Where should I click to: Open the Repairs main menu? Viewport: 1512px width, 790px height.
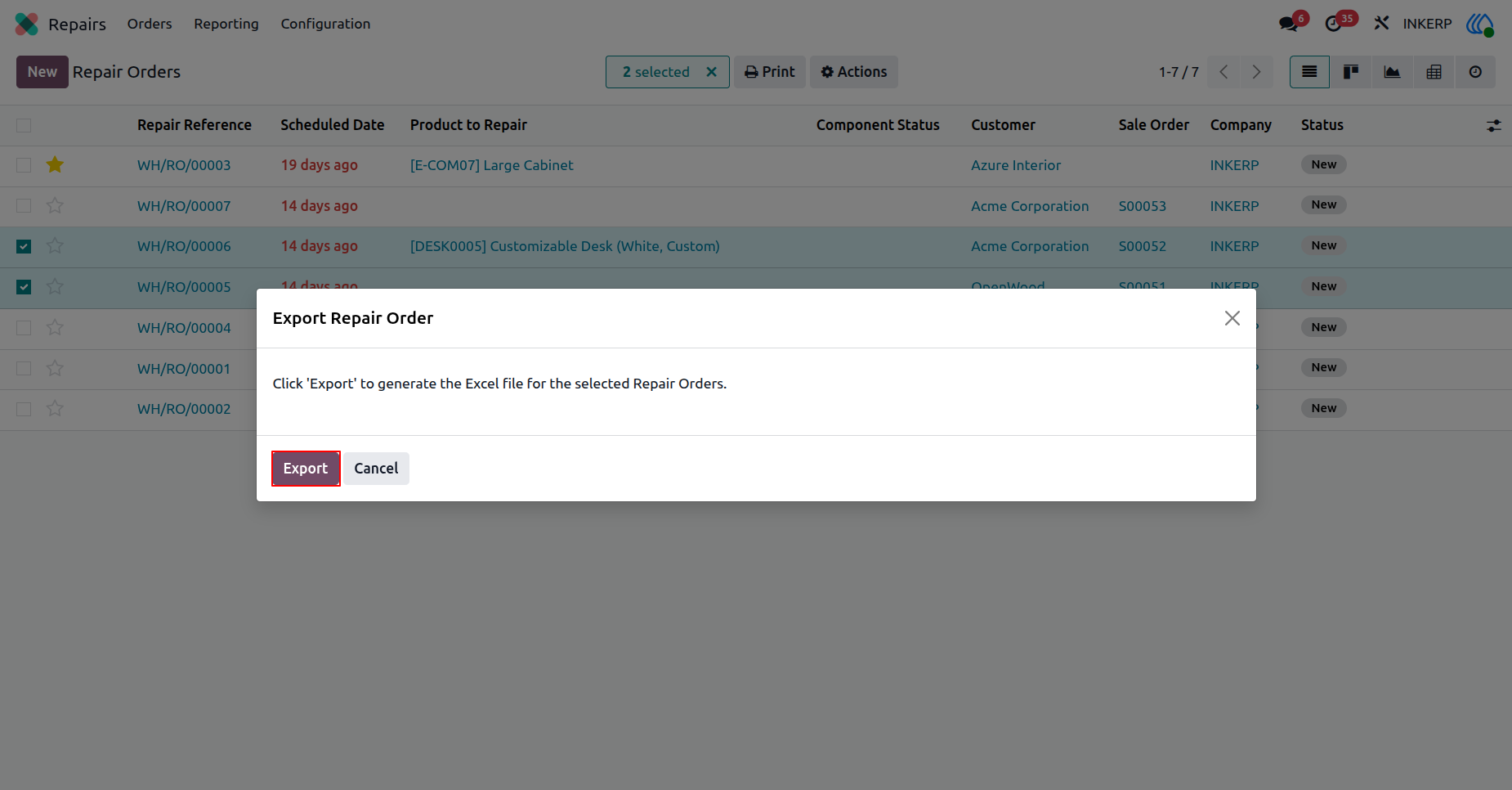pyautogui.click(x=77, y=25)
